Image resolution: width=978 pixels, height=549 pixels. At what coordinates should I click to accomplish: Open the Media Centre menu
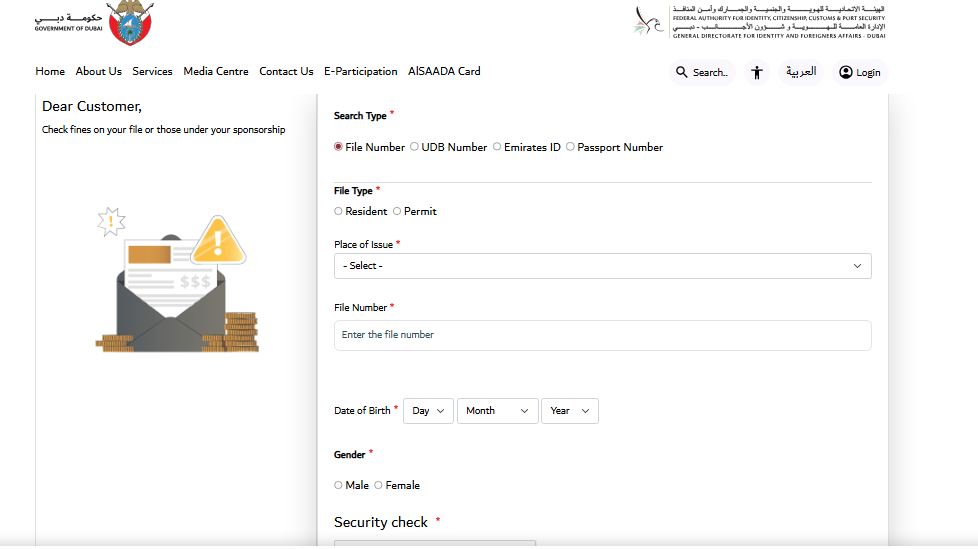click(216, 71)
